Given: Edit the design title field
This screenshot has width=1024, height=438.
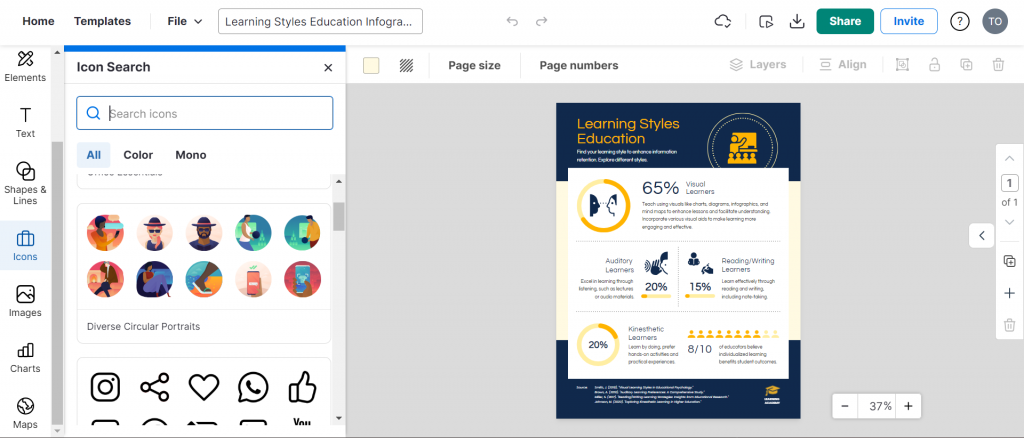Looking at the screenshot, I should pos(320,21).
